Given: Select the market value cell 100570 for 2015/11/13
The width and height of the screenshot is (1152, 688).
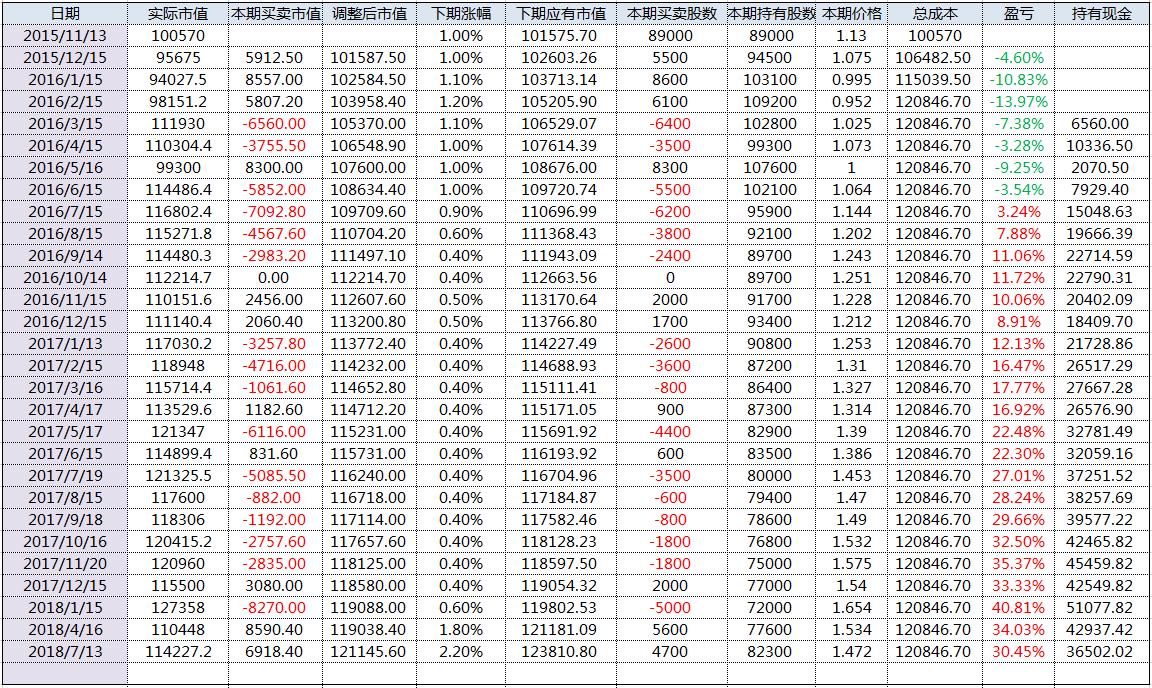Looking at the screenshot, I should coord(178,36).
